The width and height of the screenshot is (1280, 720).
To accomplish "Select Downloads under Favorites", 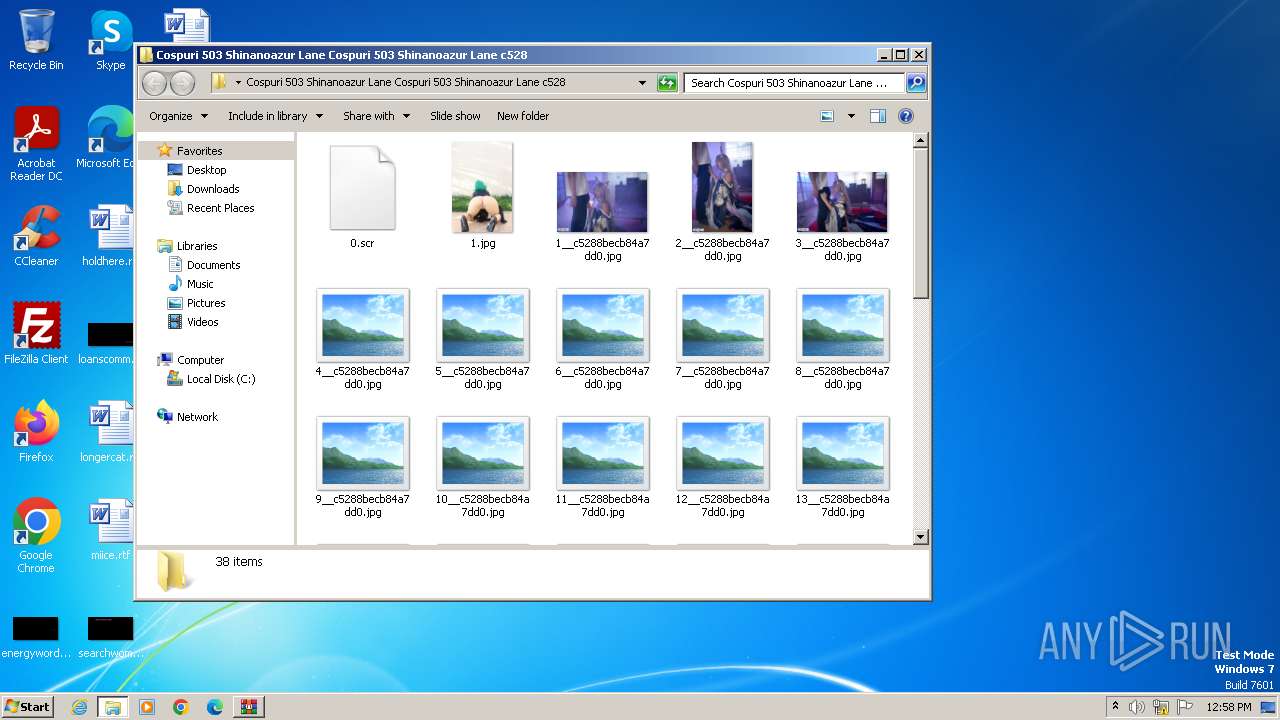I will 212,189.
